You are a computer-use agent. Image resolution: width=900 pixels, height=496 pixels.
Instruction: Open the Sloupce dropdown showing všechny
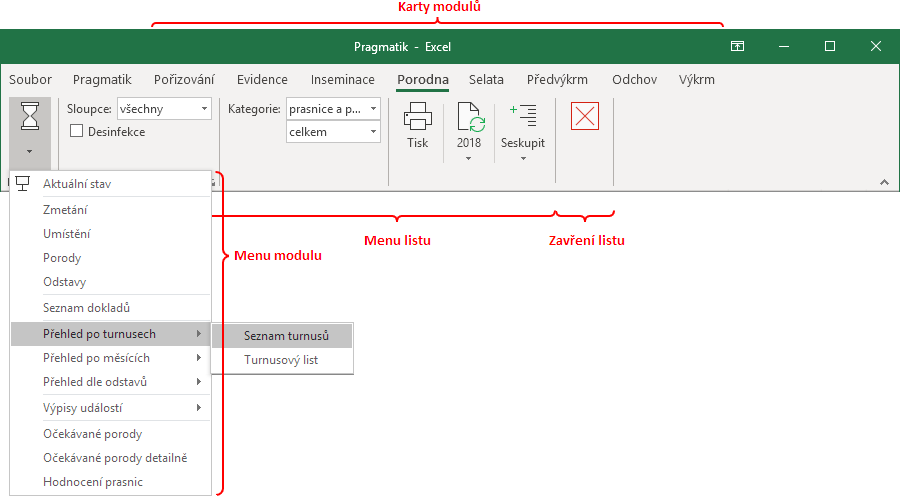click(x=164, y=108)
